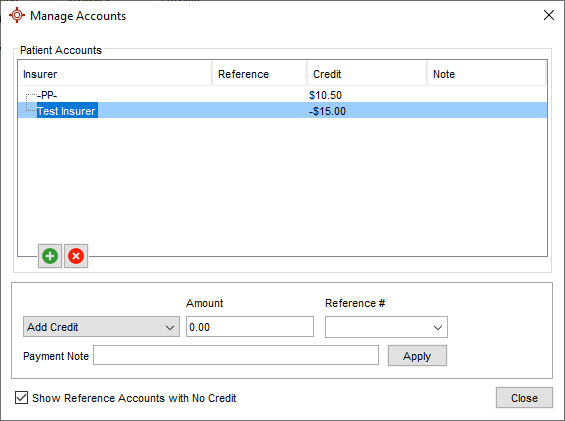Click the green add account icon
Image resolution: width=565 pixels, height=421 pixels.
coord(50,256)
